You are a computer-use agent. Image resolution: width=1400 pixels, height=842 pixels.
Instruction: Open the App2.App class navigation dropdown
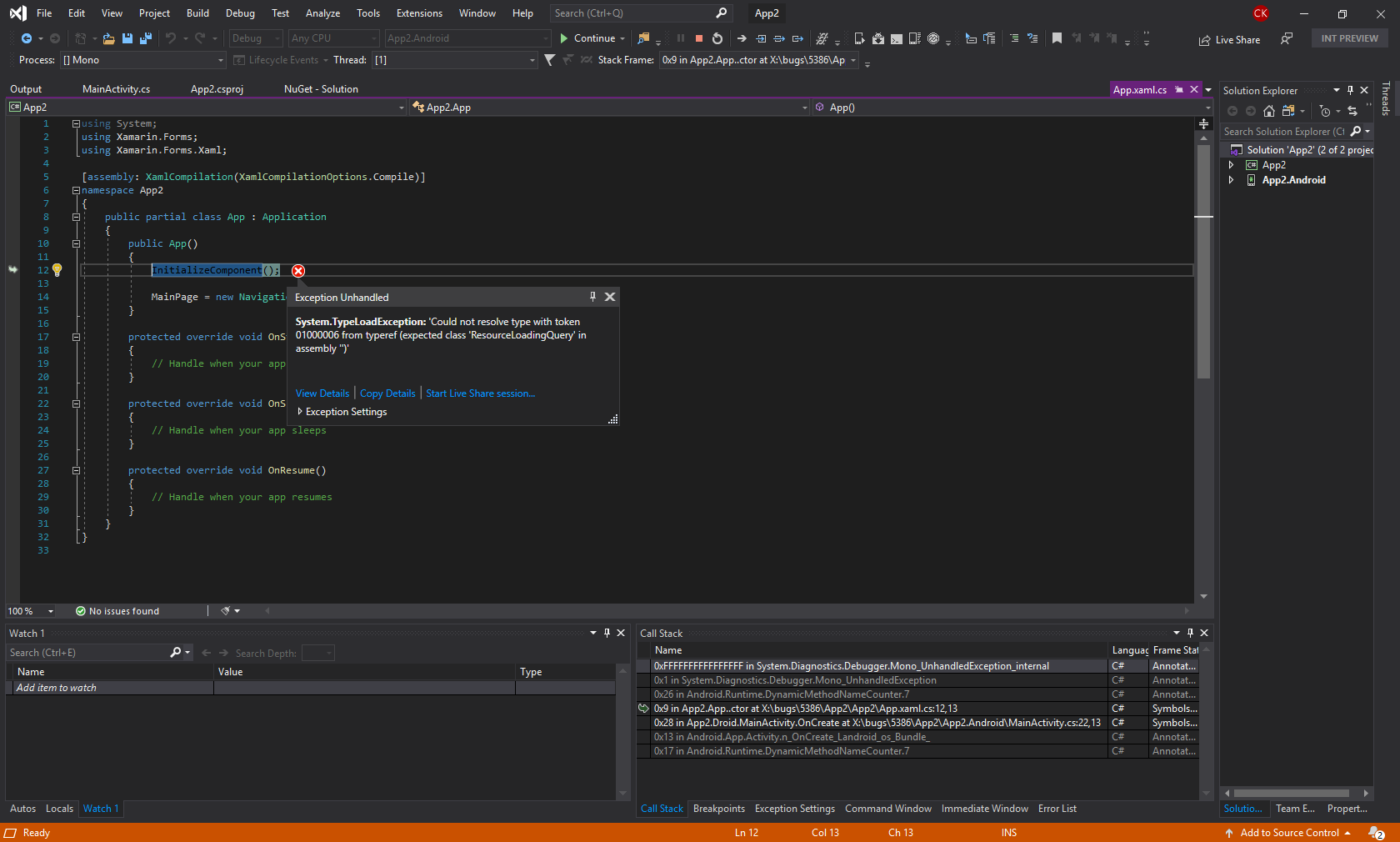tap(609, 108)
